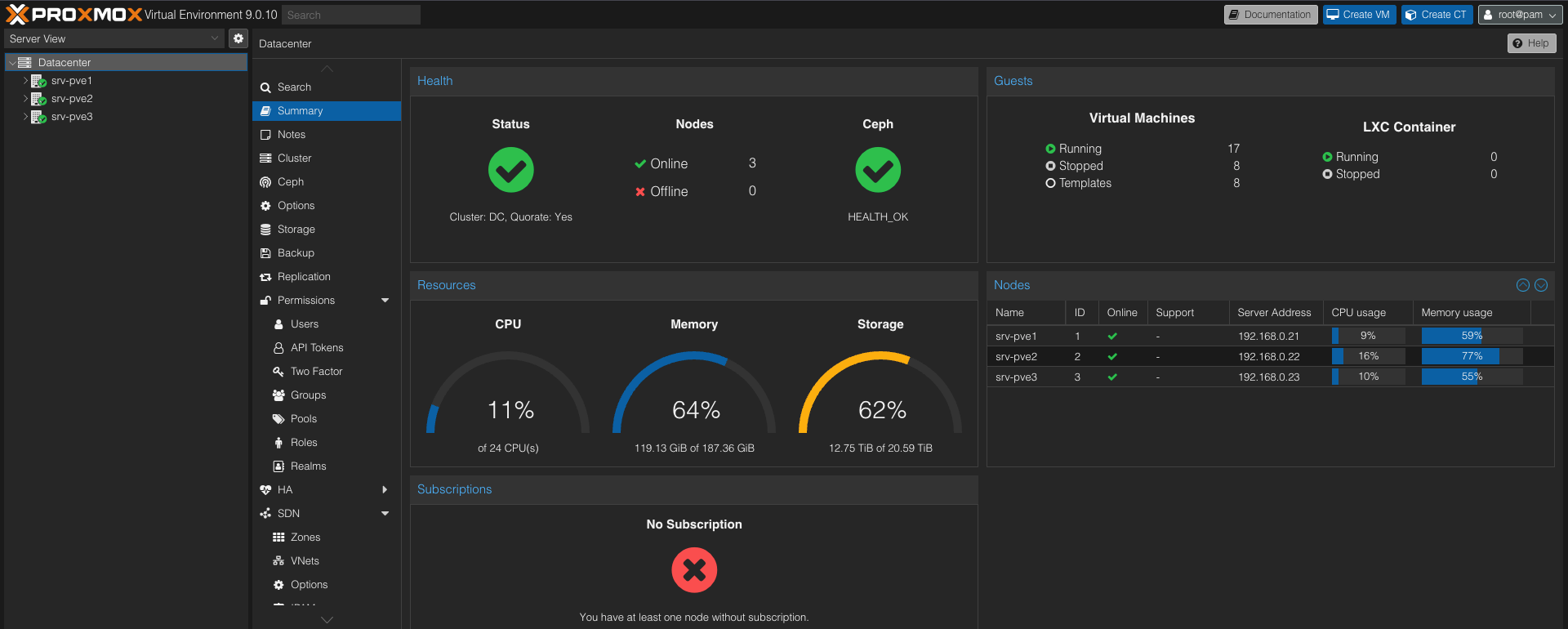Click the HA heartbeat icon

(x=265, y=490)
